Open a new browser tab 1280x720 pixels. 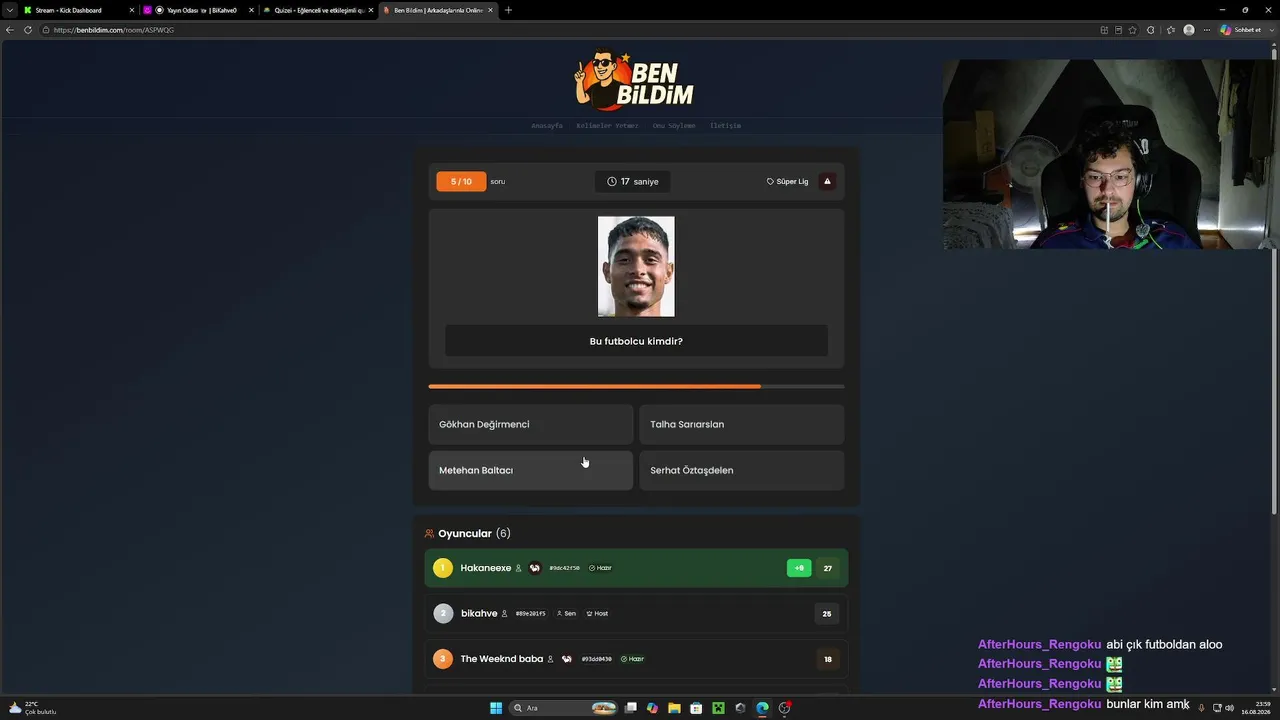[x=508, y=10]
